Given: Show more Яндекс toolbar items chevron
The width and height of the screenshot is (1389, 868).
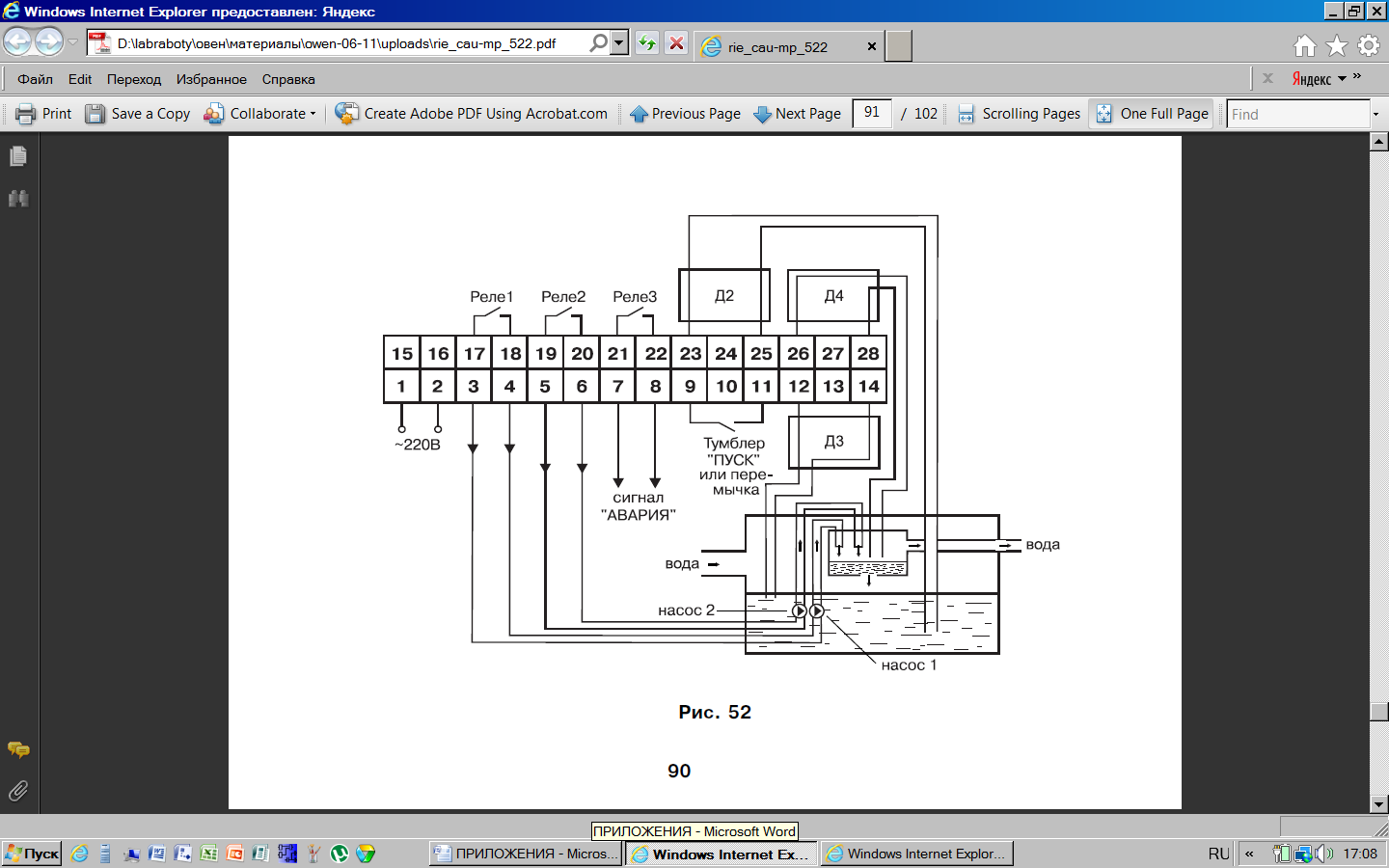Looking at the screenshot, I should pyautogui.click(x=1357, y=76).
